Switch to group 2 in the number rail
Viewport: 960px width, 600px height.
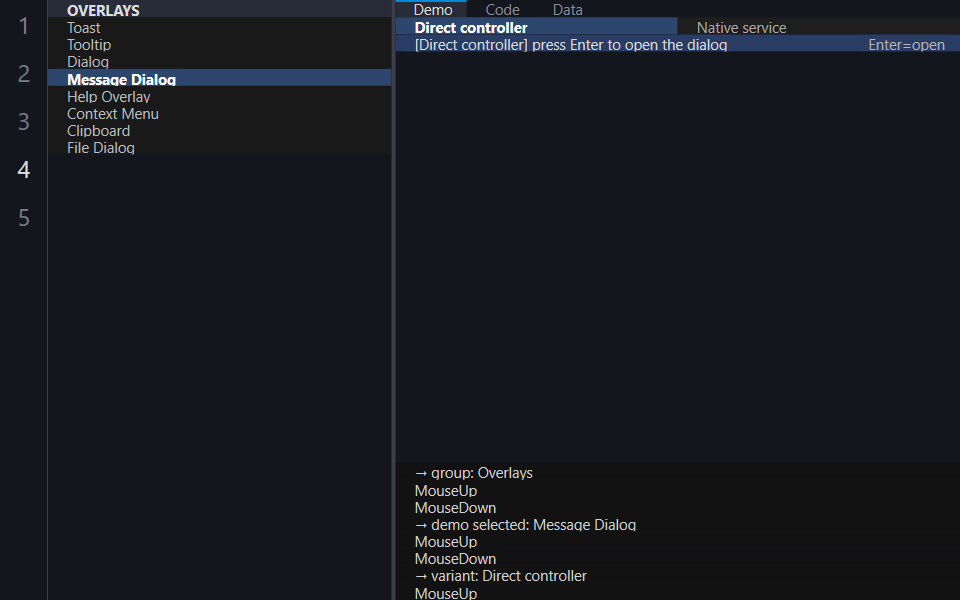[x=24, y=73]
